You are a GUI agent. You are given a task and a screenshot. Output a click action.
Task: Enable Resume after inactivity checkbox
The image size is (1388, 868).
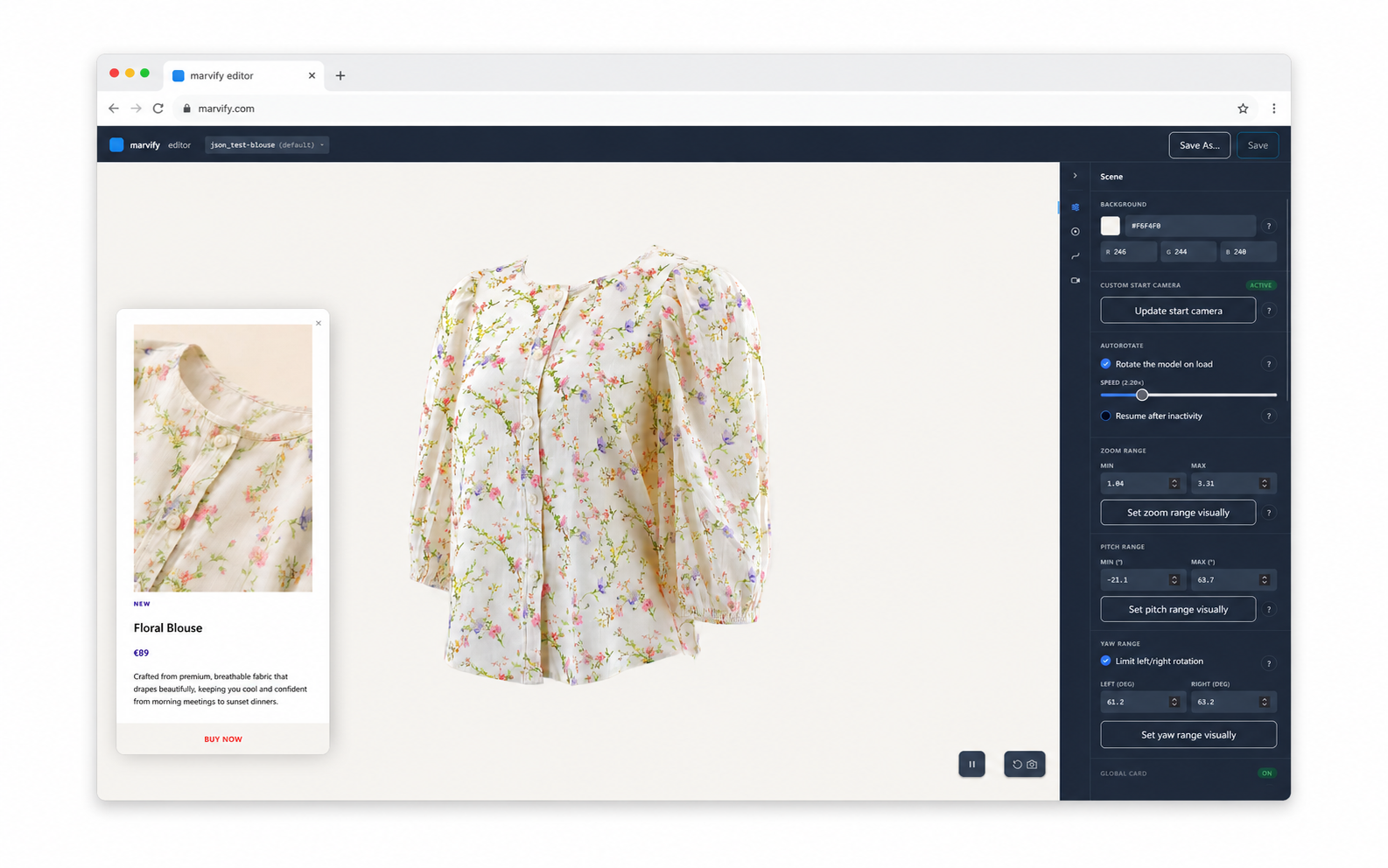coord(1105,416)
